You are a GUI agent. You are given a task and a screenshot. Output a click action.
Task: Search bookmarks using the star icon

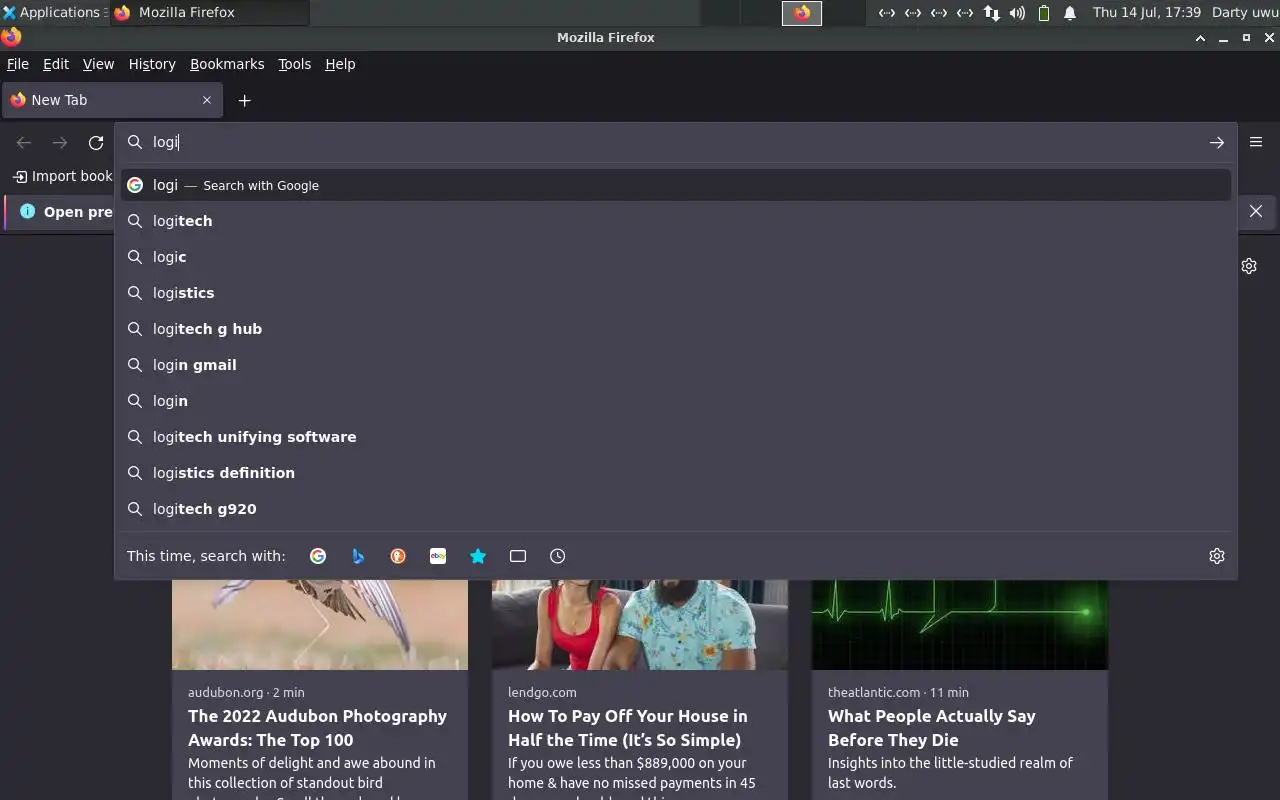coord(478,556)
